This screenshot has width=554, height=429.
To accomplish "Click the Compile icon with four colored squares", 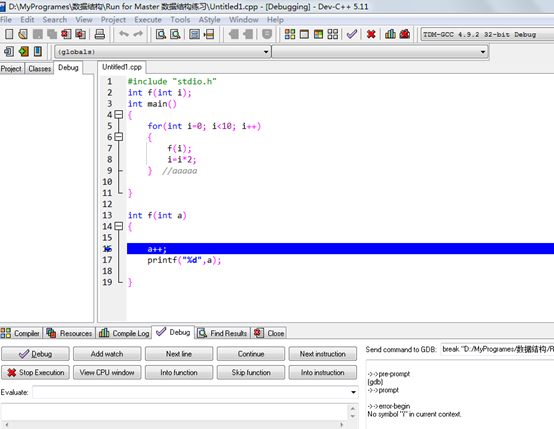I will pos(290,34).
